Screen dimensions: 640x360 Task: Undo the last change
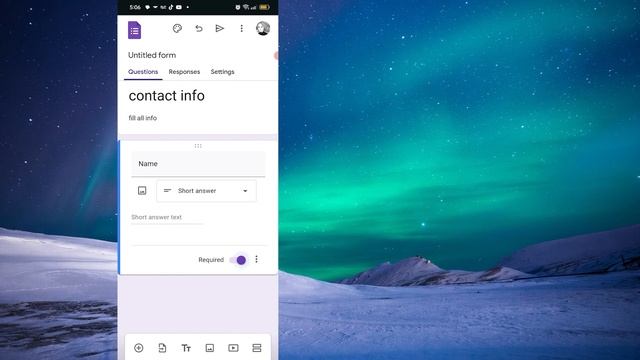[x=199, y=28]
